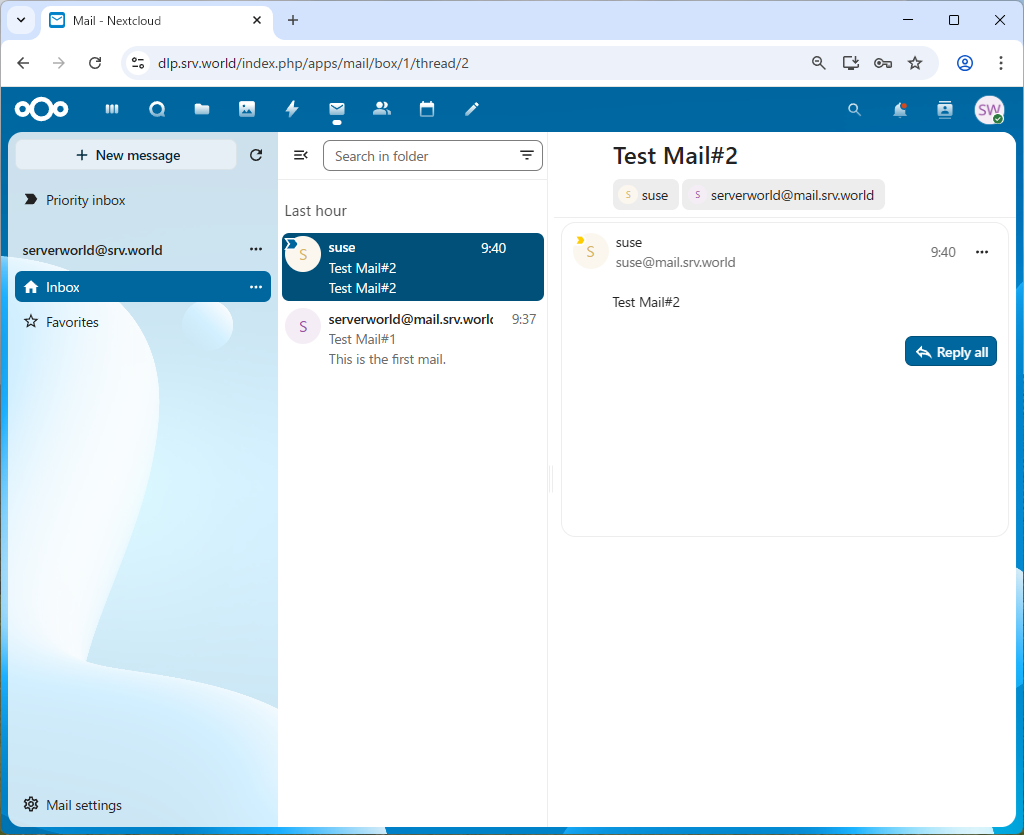The height and width of the screenshot is (835, 1024).
Task: Open the Photos app icon
Action: pos(247,109)
